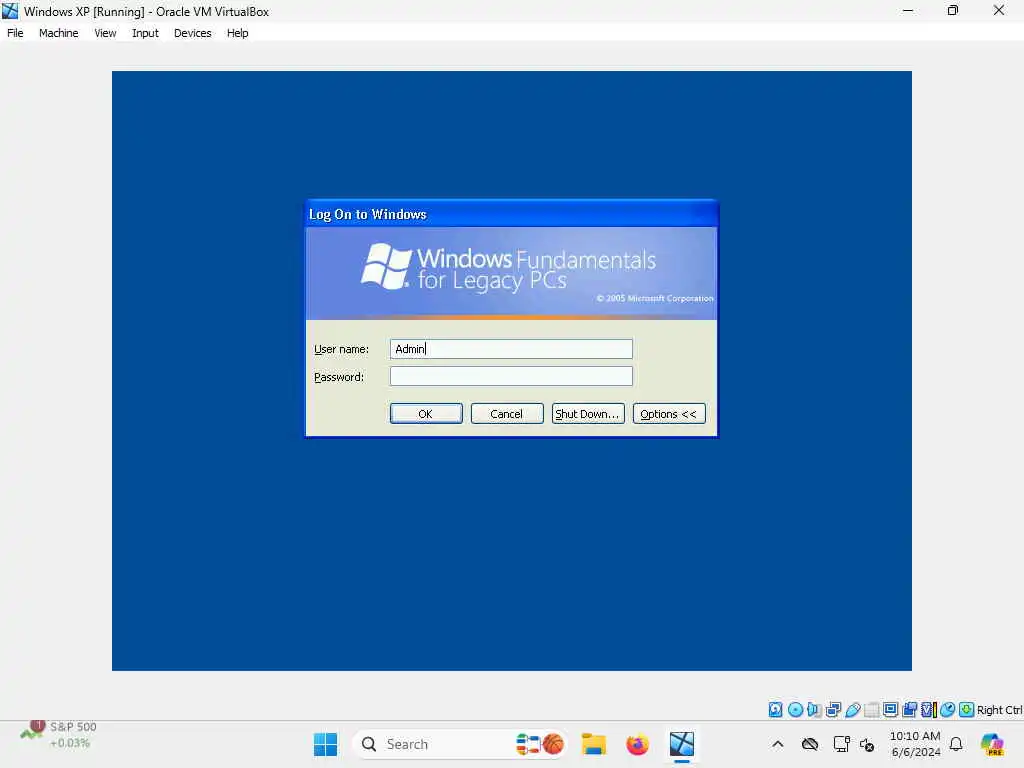Click the OneDrive cloud tray icon

(x=810, y=744)
